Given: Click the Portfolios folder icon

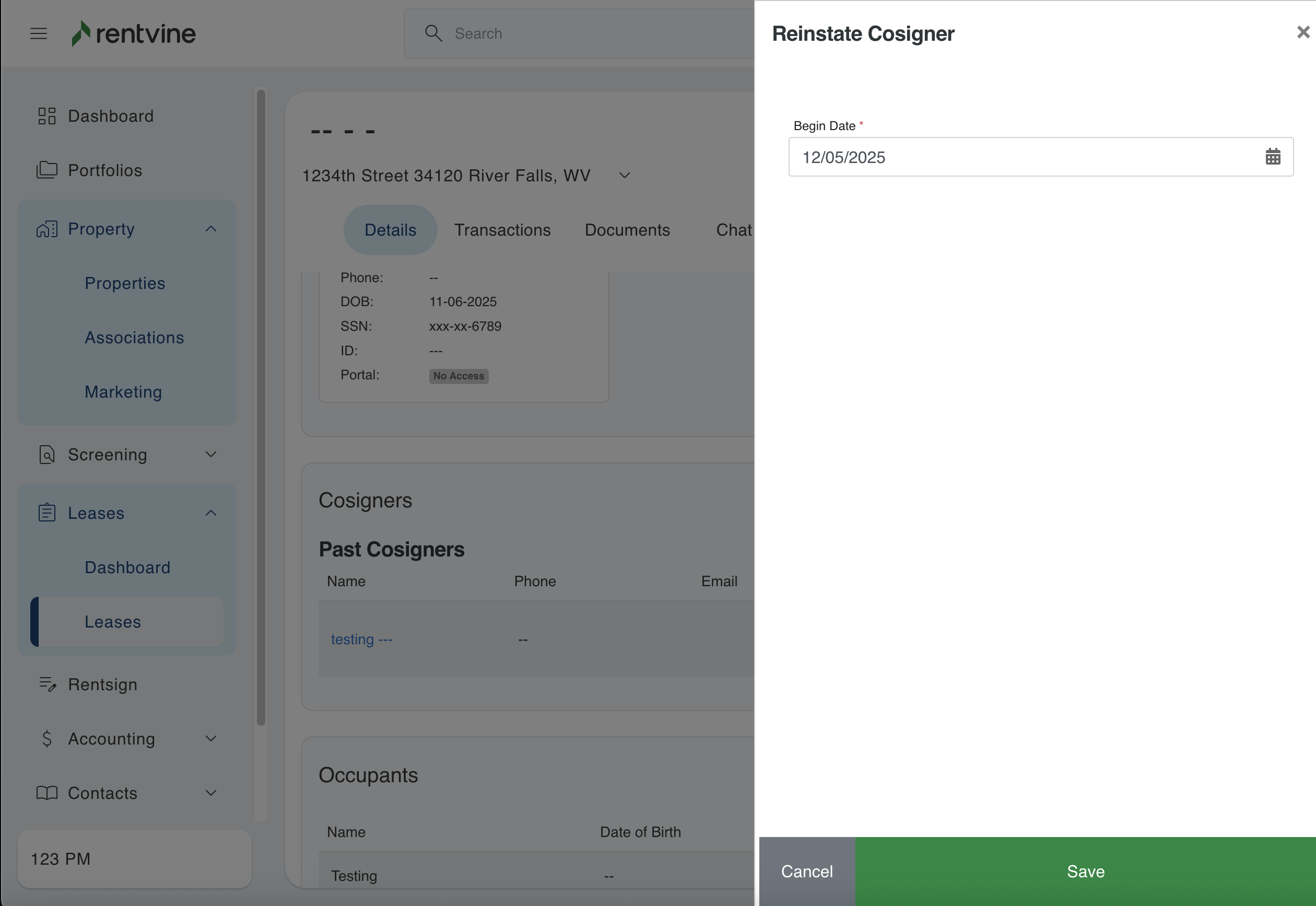Looking at the screenshot, I should [x=46, y=170].
